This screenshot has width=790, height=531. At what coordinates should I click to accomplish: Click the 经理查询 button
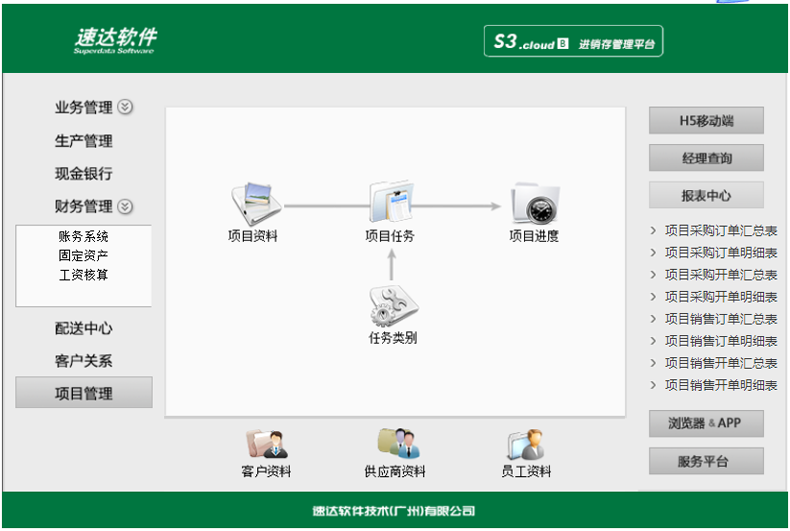(x=706, y=158)
